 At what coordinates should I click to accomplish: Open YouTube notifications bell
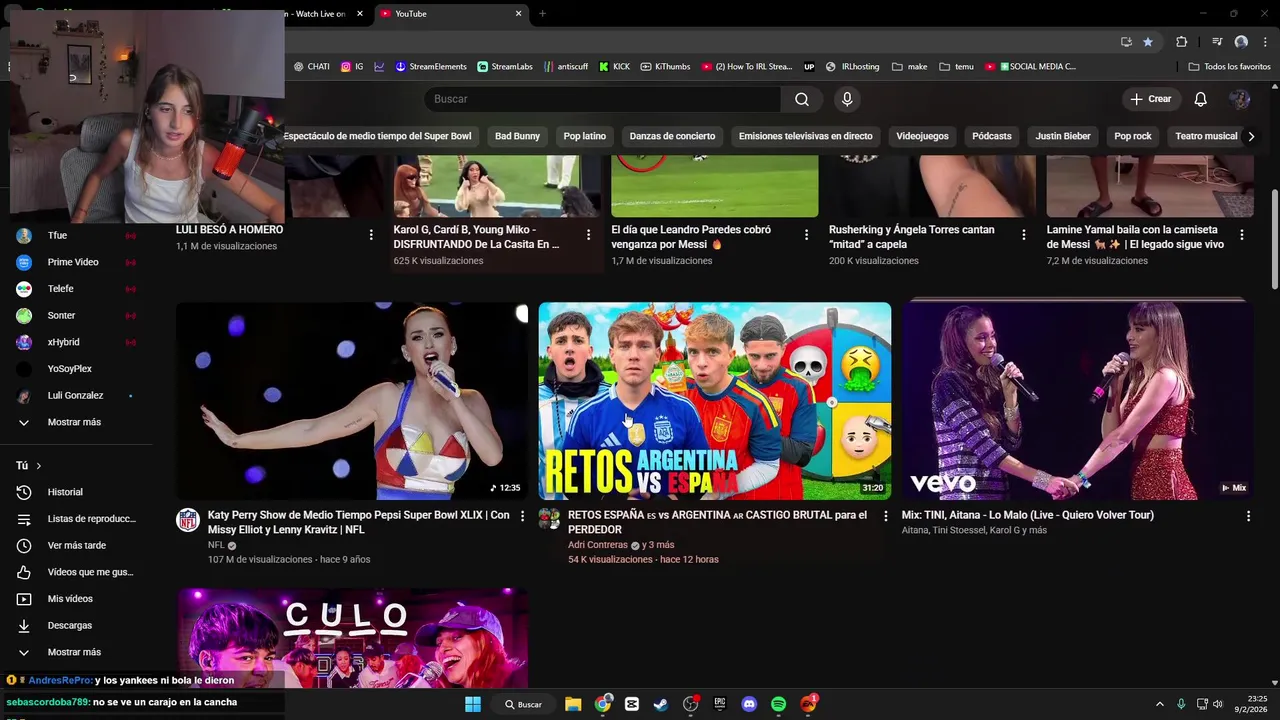(1200, 99)
